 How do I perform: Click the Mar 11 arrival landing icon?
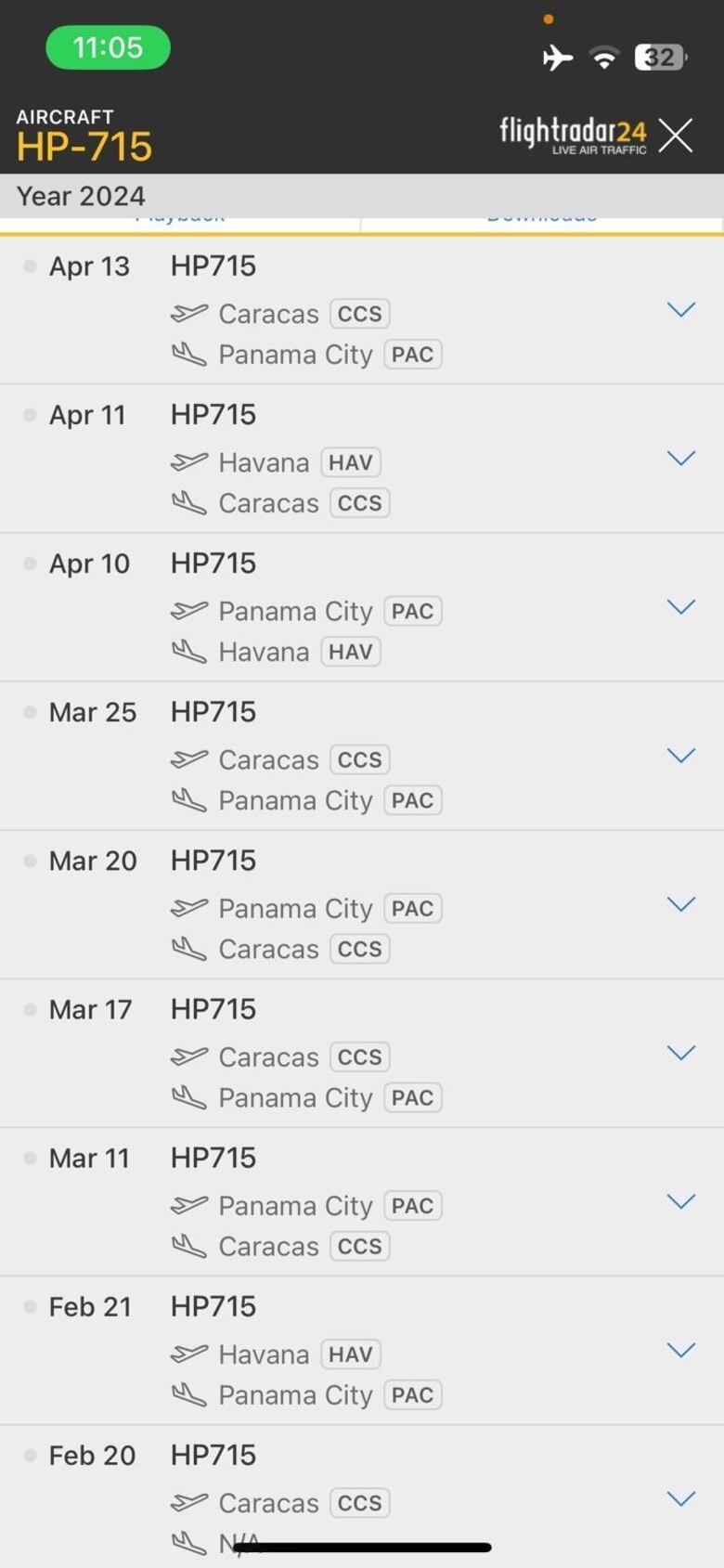click(189, 1246)
